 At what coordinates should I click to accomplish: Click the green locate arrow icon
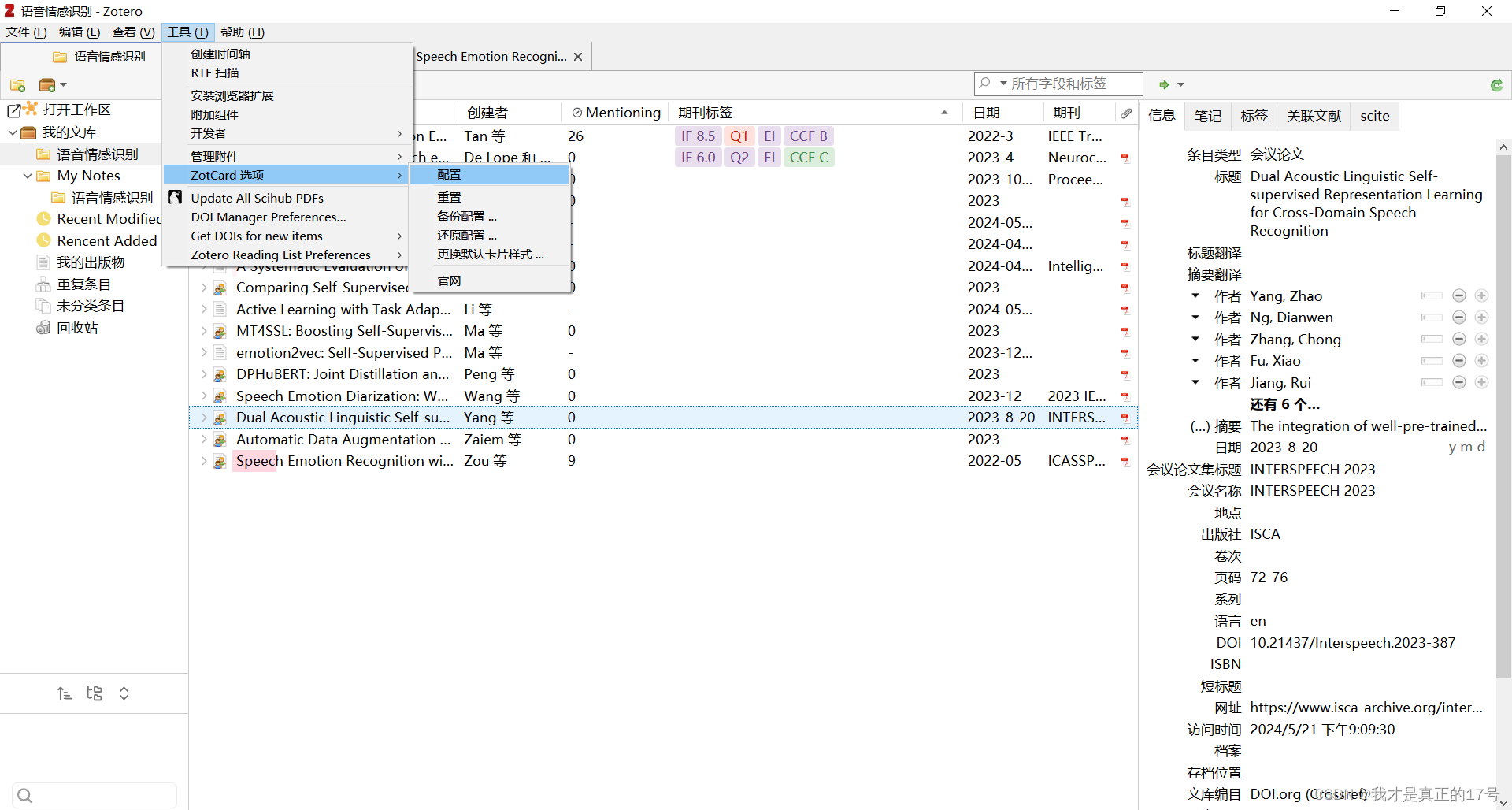tap(1164, 84)
